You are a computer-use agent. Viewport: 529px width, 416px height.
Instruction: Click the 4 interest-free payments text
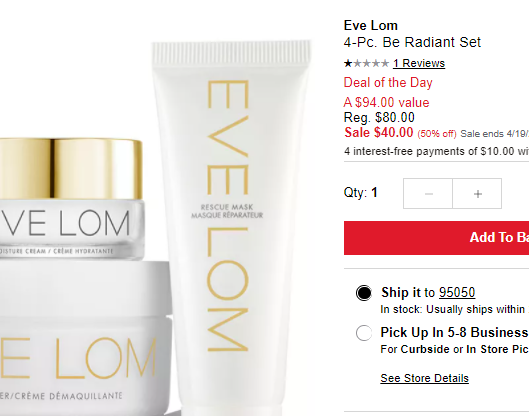click(x=437, y=151)
